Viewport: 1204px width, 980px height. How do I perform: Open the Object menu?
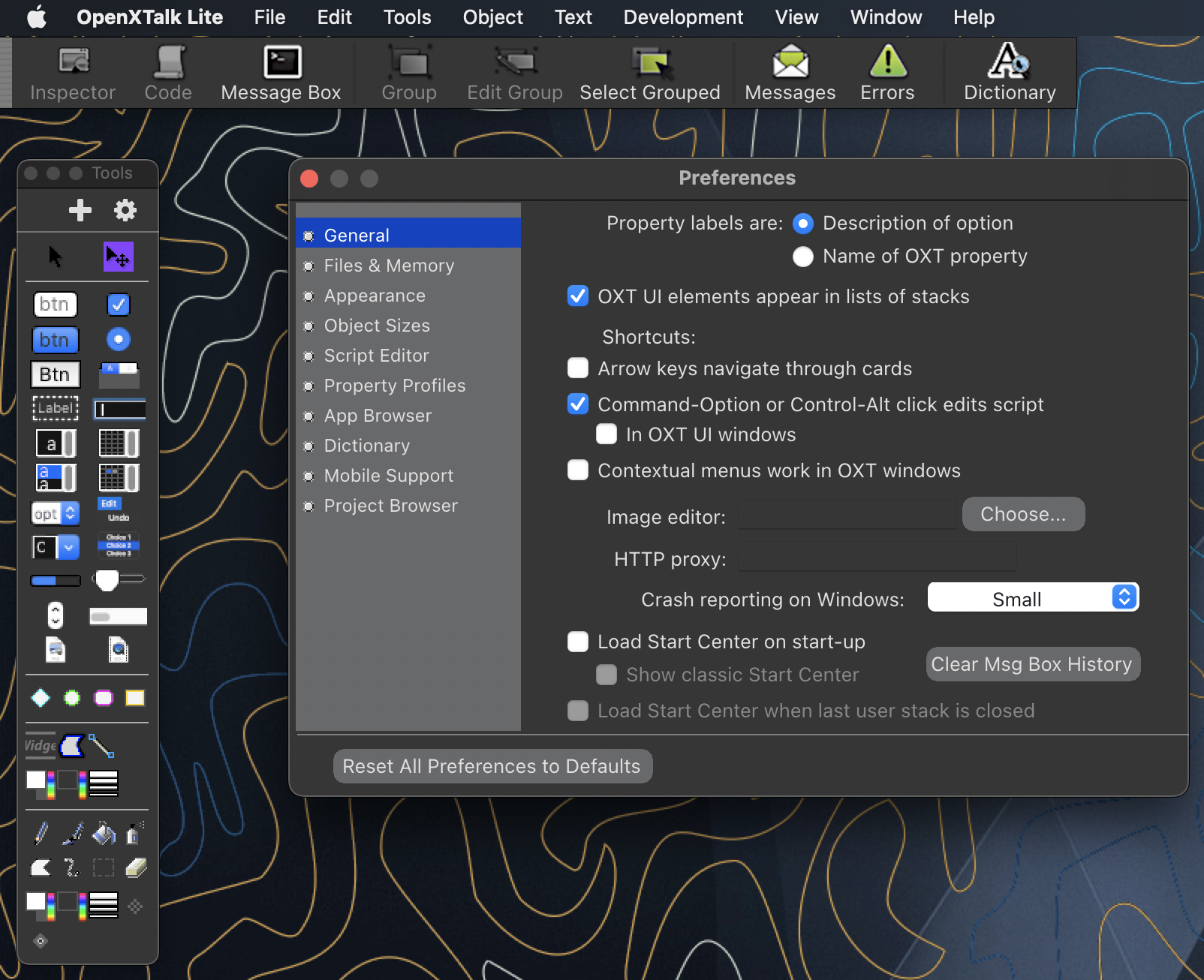[x=493, y=17]
